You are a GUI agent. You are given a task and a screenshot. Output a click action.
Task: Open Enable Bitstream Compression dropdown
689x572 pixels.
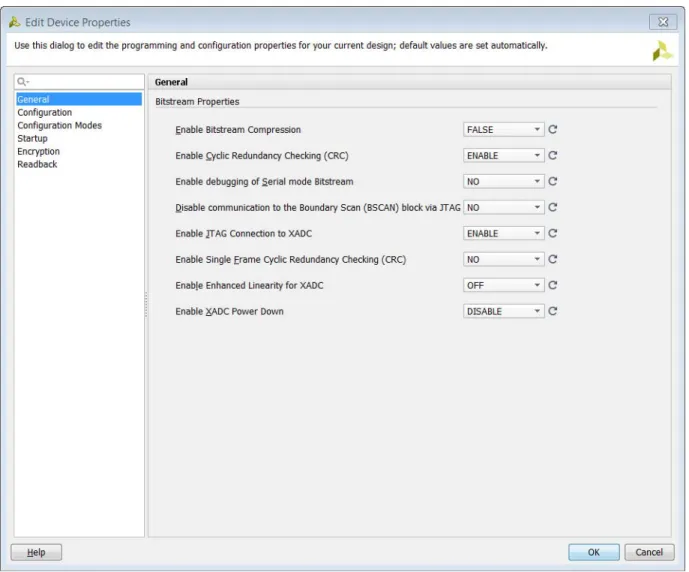coord(504,130)
